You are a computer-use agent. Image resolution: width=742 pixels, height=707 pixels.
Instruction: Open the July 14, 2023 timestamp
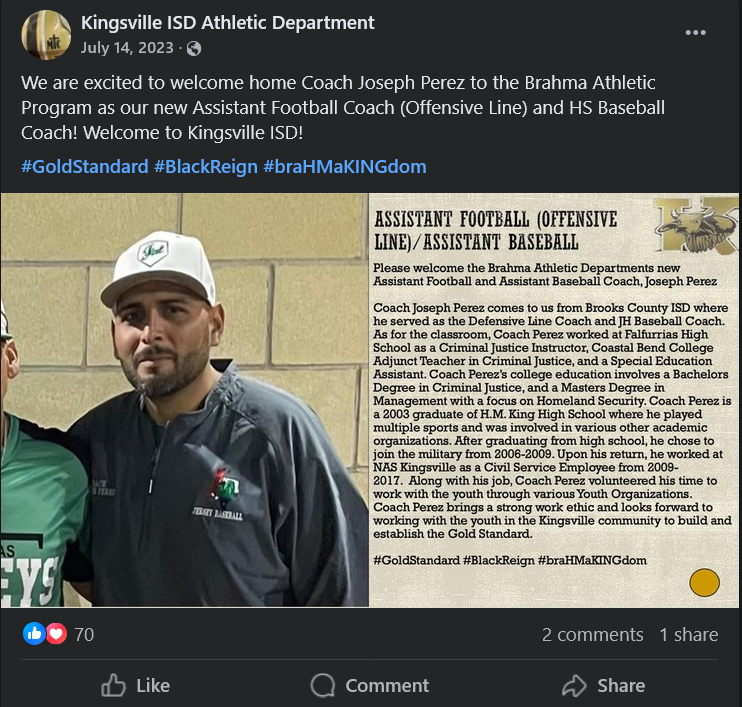(x=127, y=48)
